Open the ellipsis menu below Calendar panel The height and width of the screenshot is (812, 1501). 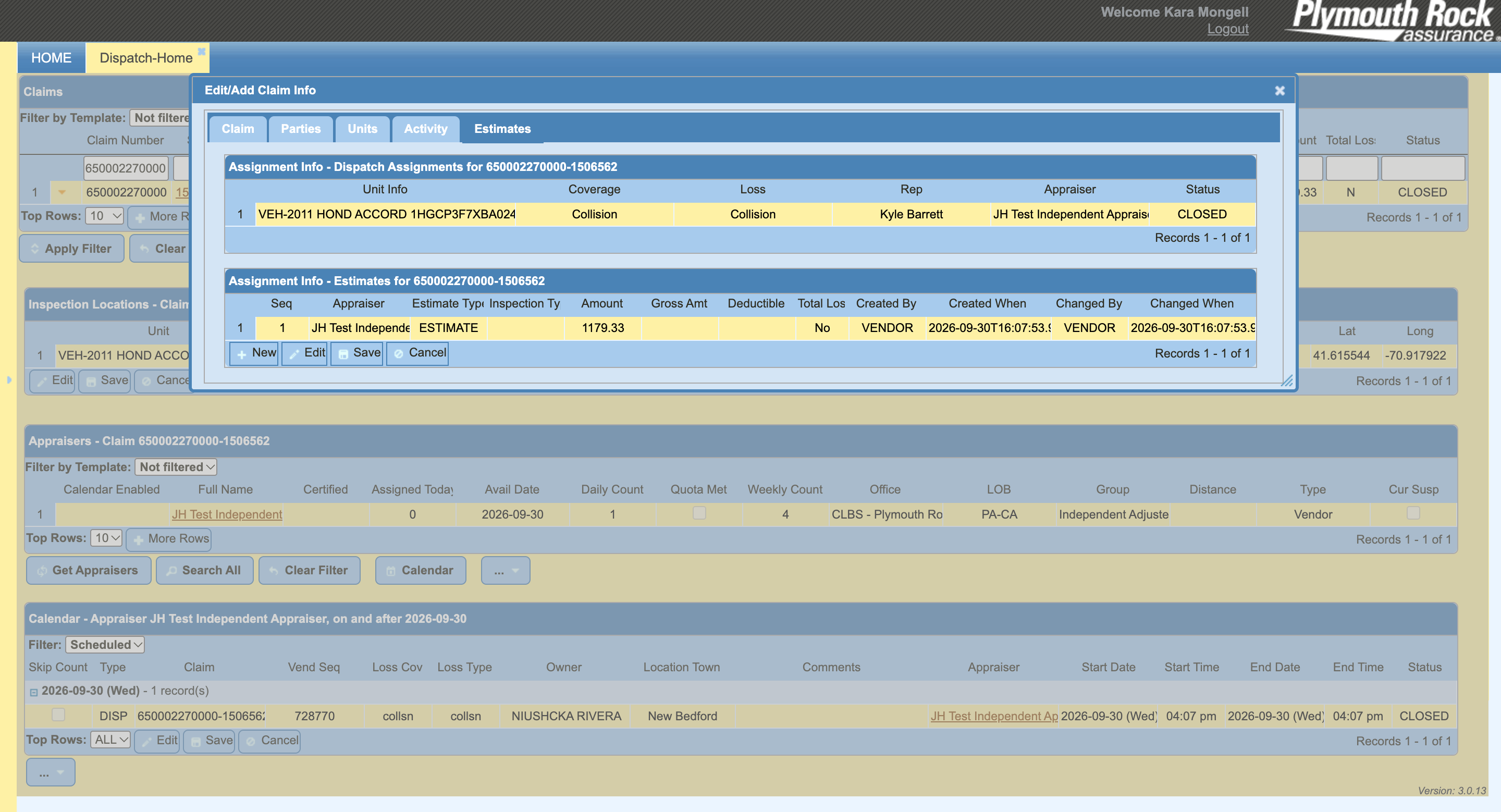tap(51, 773)
